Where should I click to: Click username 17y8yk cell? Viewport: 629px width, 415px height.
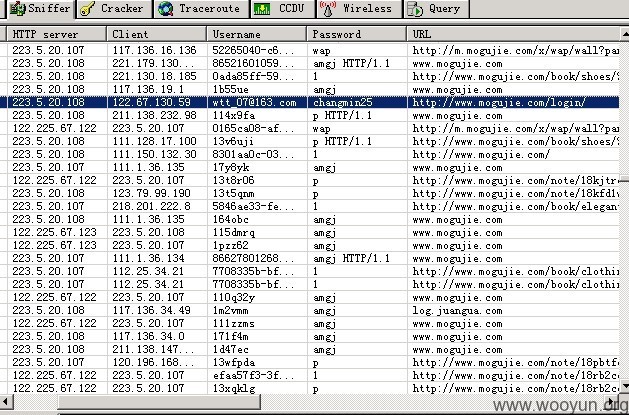(x=257, y=168)
